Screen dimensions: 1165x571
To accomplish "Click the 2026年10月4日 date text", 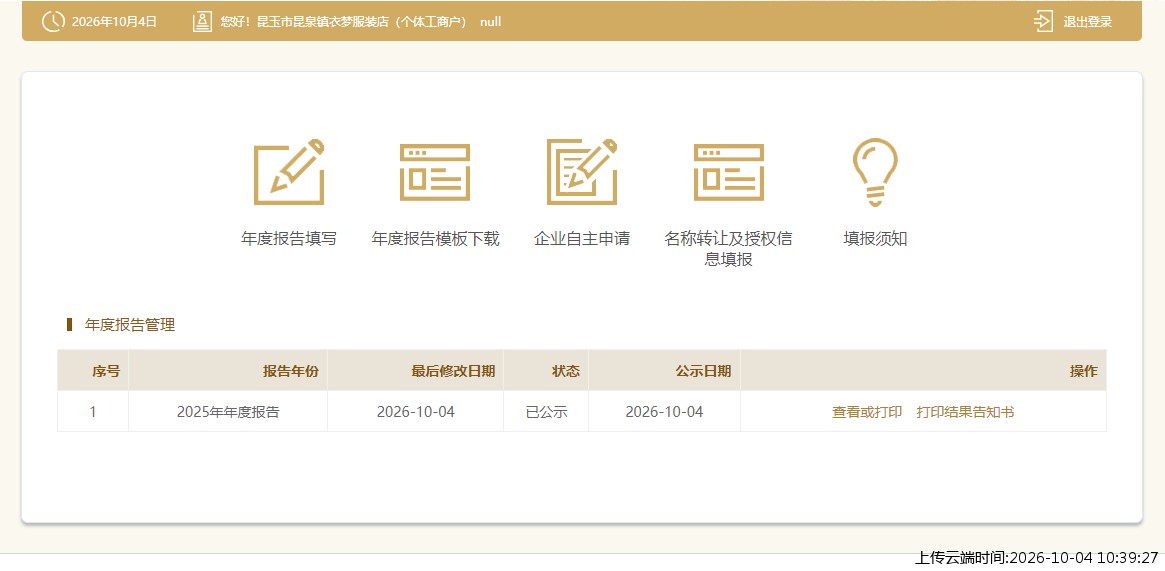I will 114,22.
